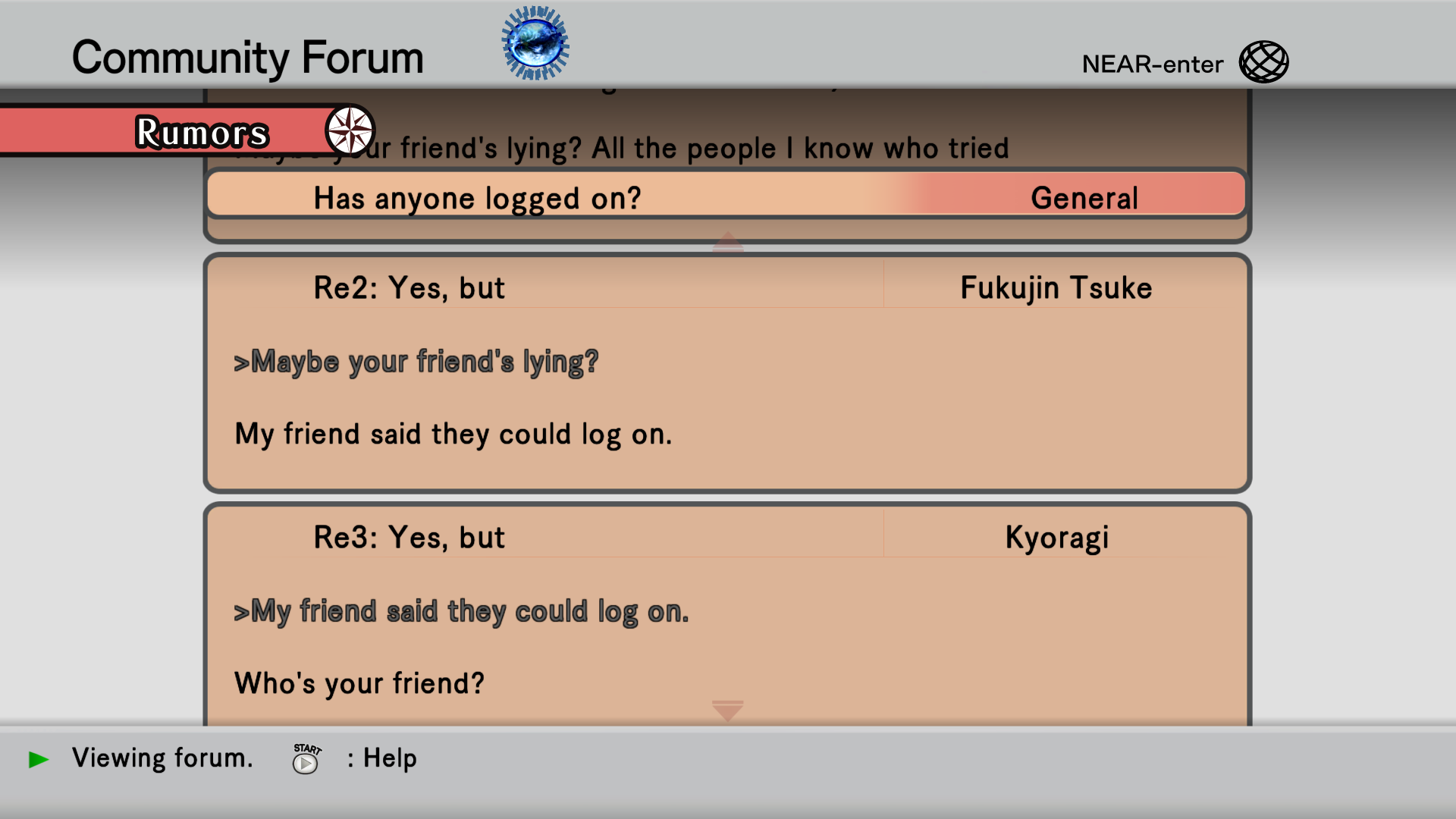Screen dimensions: 1456x819
Task: Select the 'Has anyone logged on?' thread
Action: coord(726,195)
